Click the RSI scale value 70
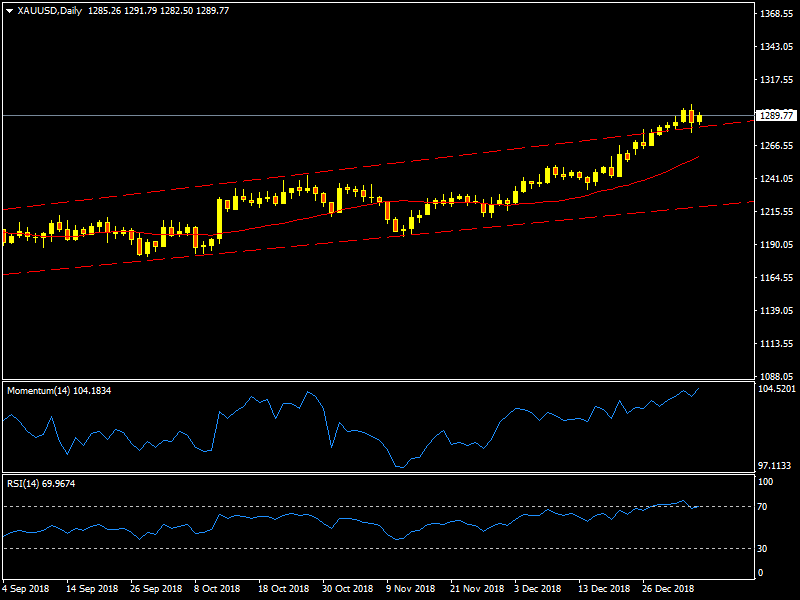800x600 pixels. click(x=763, y=508)
